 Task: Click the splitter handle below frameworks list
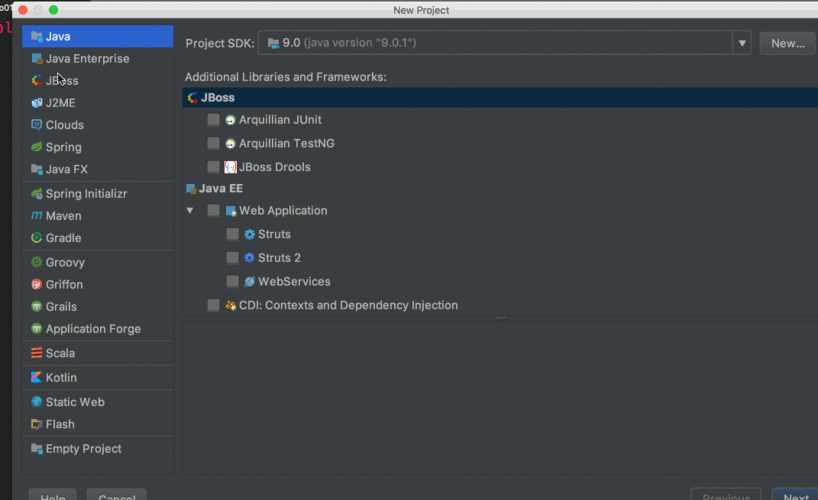click(x=501, y=318)
